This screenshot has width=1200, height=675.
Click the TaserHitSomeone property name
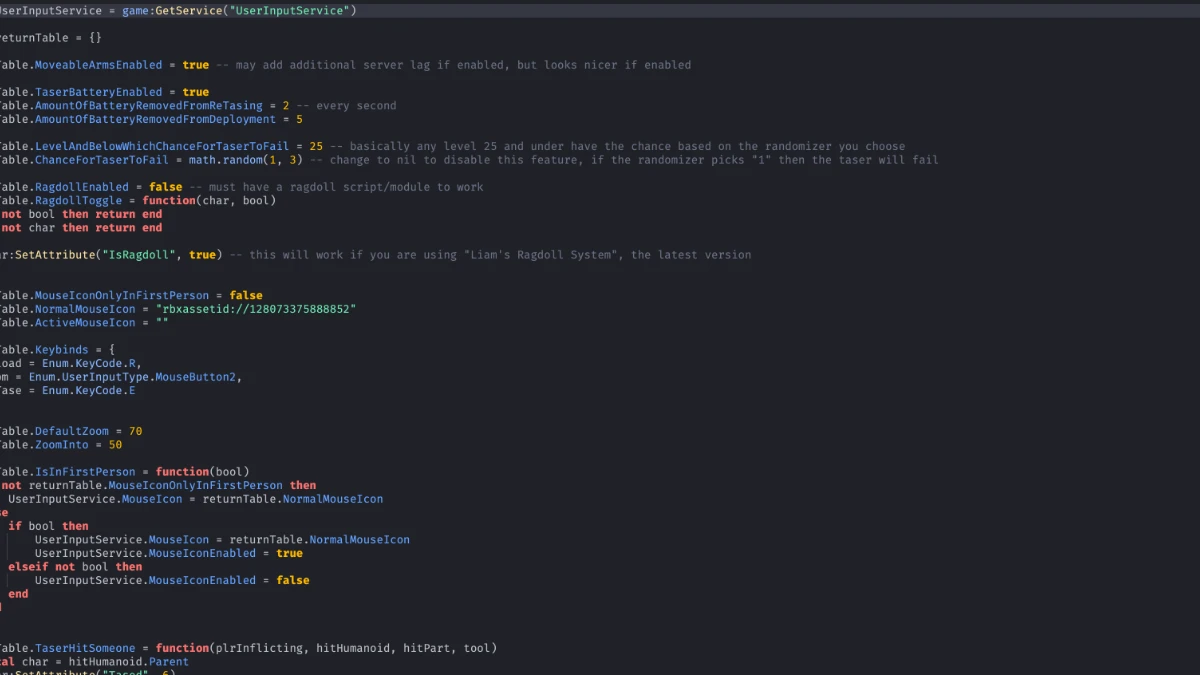tap(85, 648)
